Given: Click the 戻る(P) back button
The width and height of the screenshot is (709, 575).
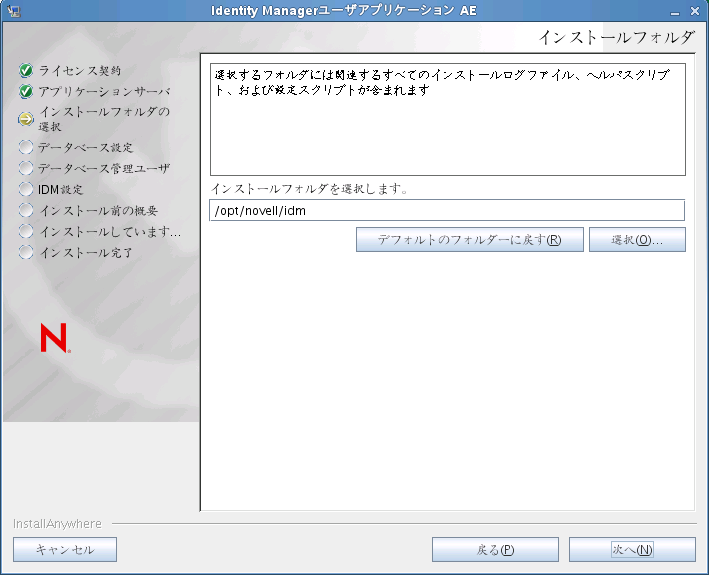Looking at the screenshot, I should pyautogui.click(x=495, y=549).
